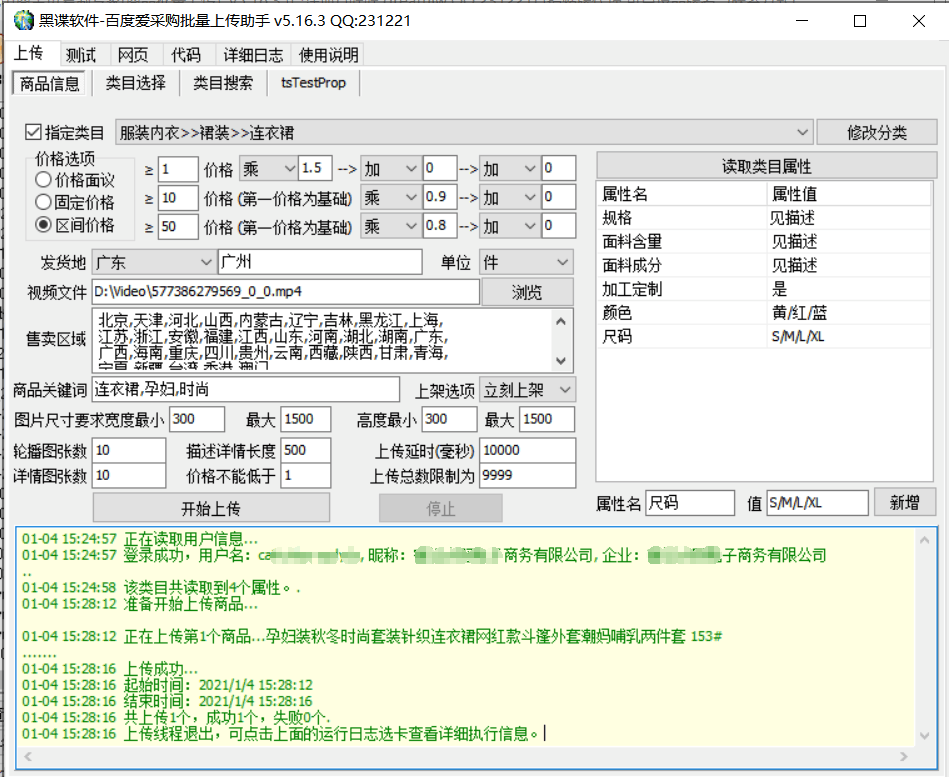
Task: Click the 1.5 multiplier field
Action: tap(315, 168)
